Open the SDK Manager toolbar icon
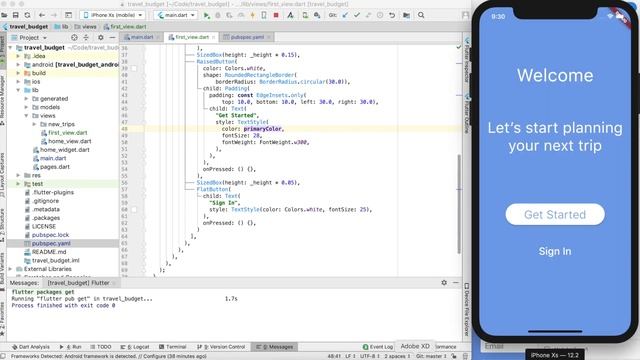The width and height of the screenshot is (640, 360). [317, 15]
